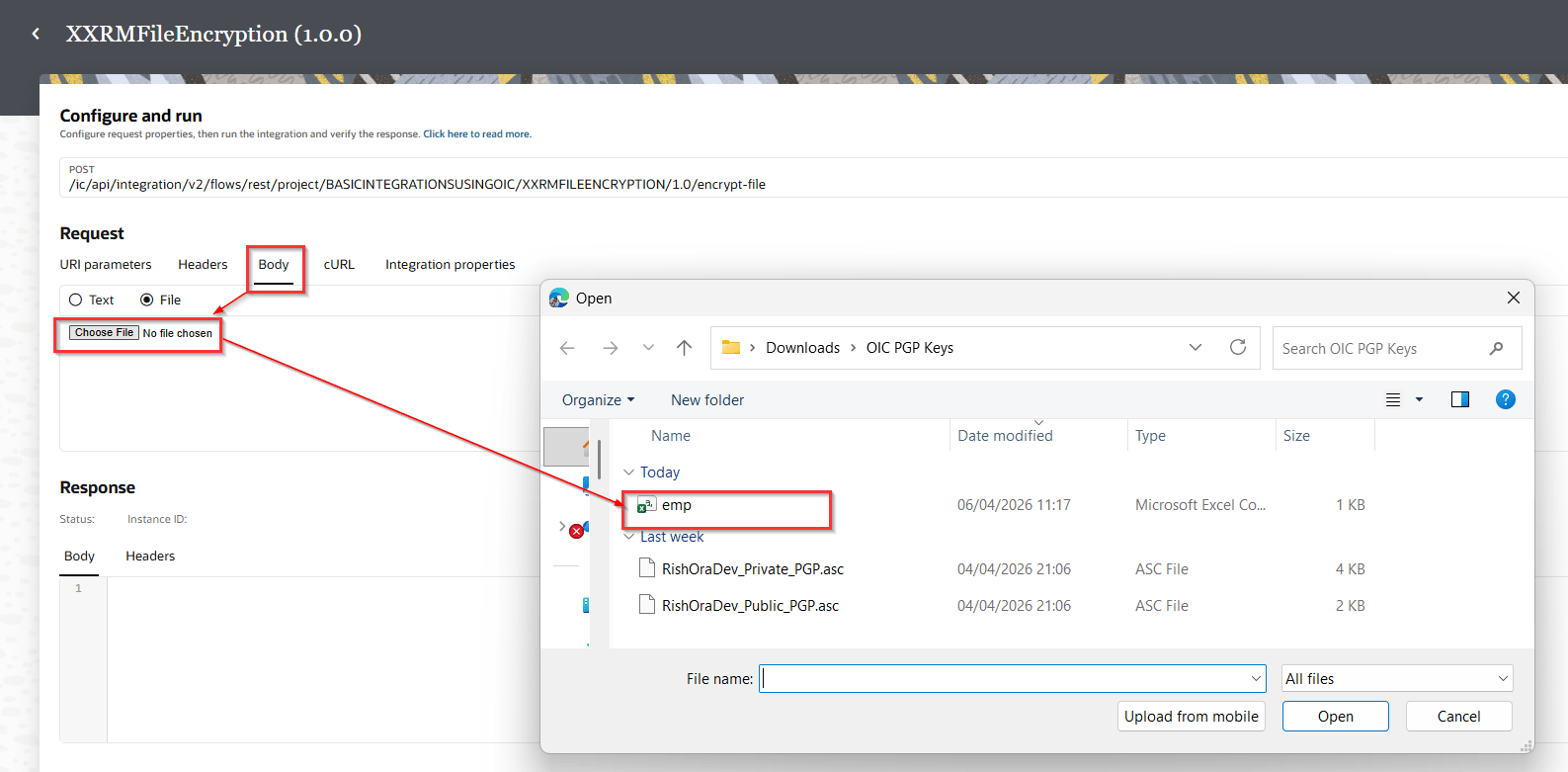Click the forward navigation arrow in dialog
Viewport: 1568px width, 772px height.
[x=611, y=348]
